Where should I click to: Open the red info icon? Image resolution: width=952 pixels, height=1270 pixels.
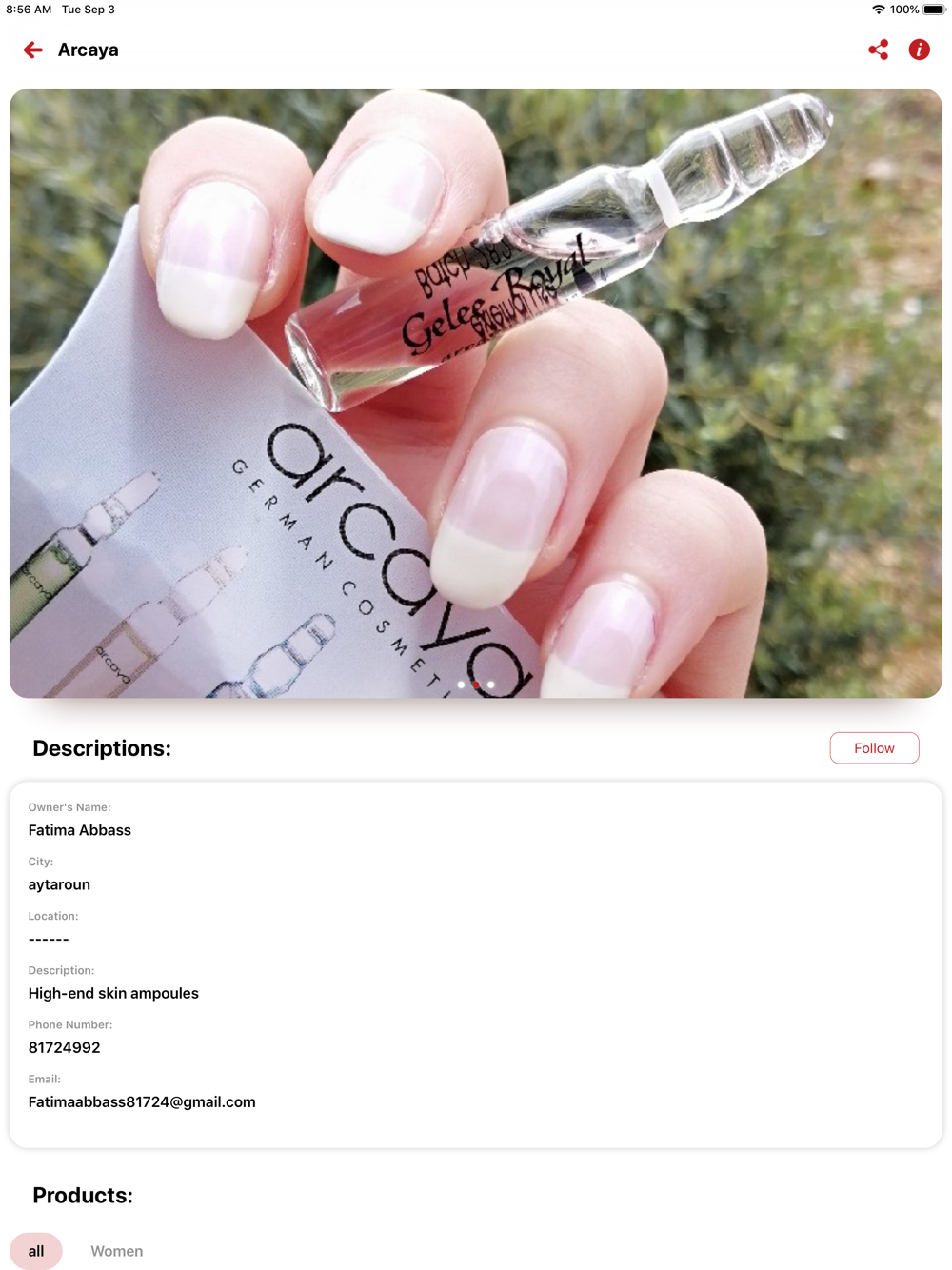click(919, 50)
